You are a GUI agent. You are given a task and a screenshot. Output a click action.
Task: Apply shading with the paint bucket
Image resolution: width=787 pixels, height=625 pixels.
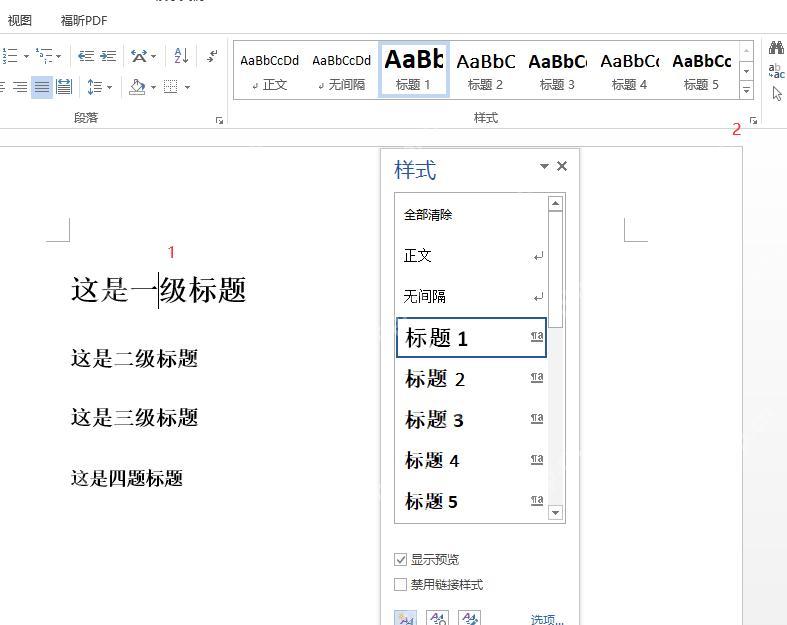click(137, 87)
